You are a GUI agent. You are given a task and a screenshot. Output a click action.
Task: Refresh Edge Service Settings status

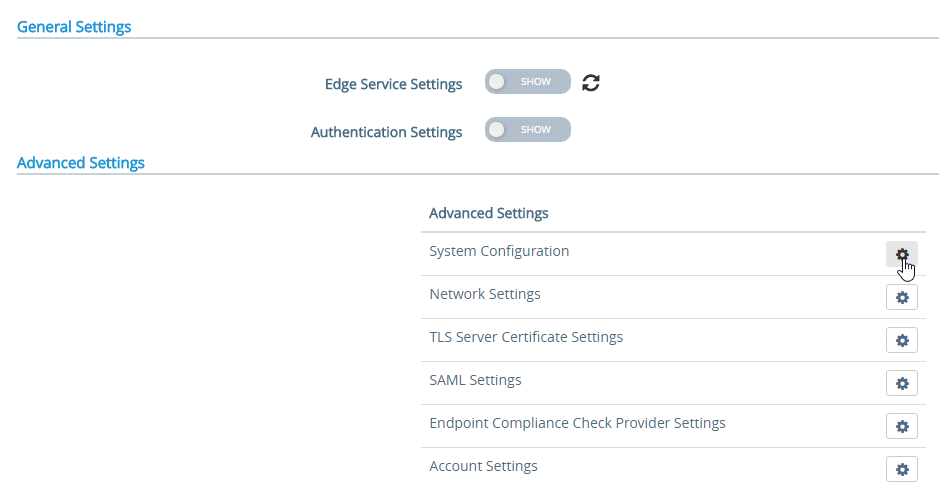click(591, 83)
